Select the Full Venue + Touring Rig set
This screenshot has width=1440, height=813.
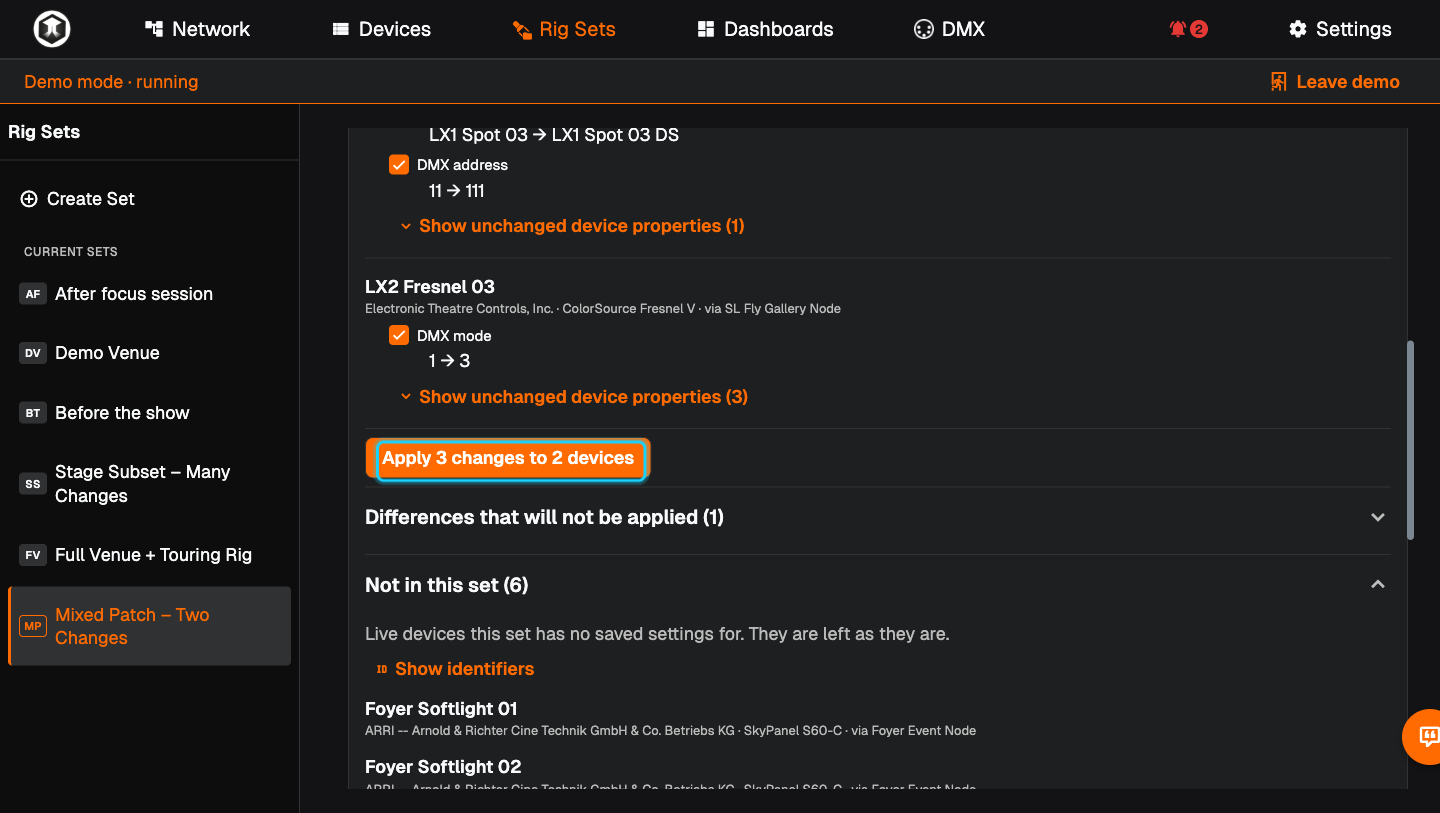point(149,555)
